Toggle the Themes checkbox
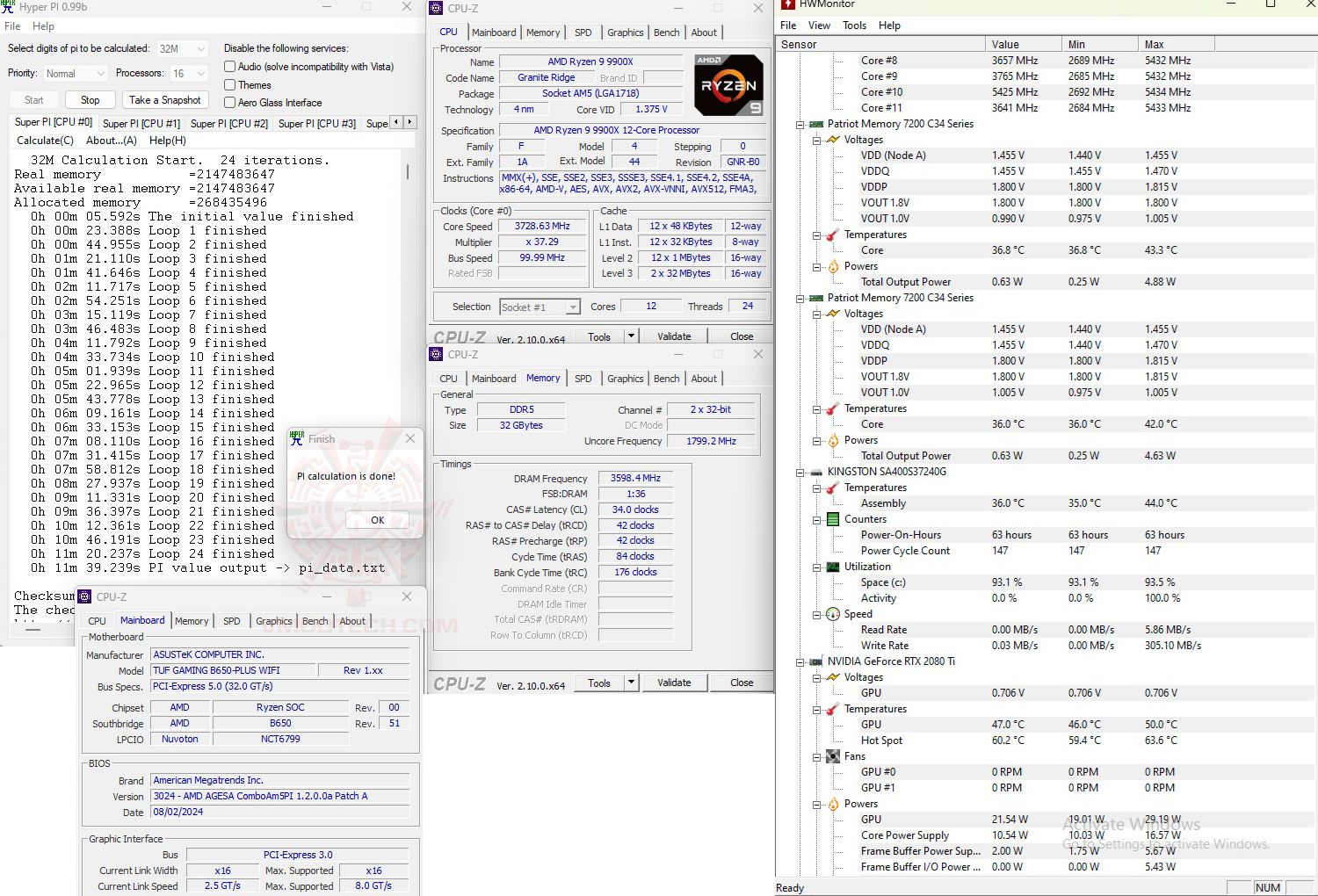The image size is (1318, 896). tap(229, 85)
